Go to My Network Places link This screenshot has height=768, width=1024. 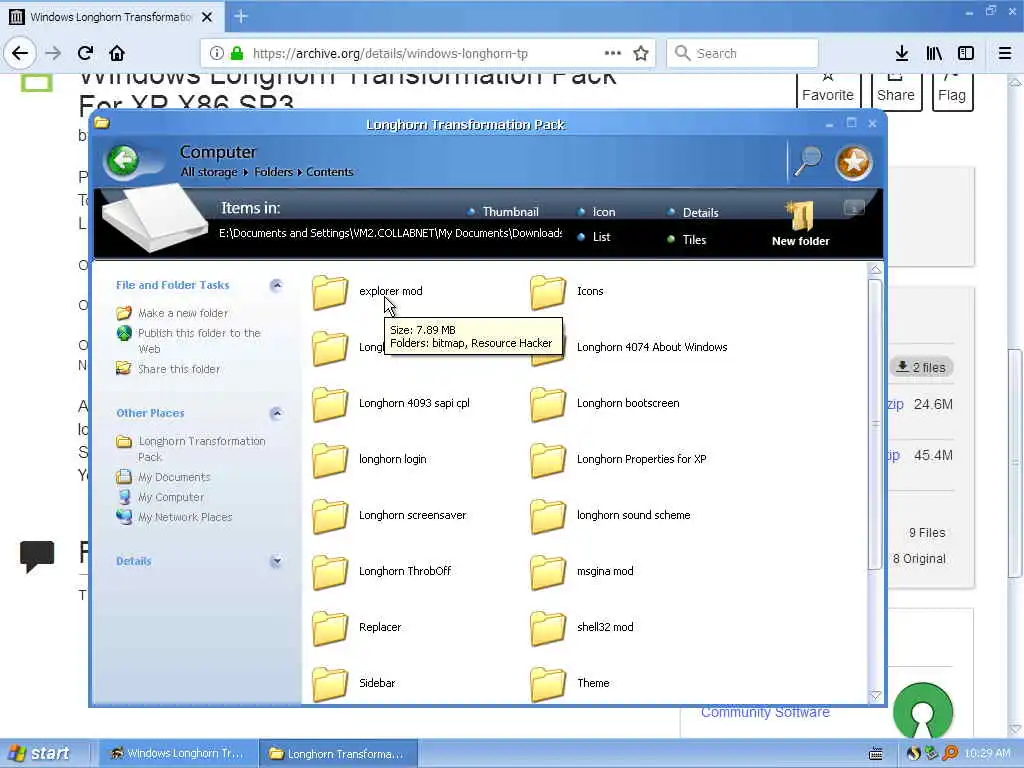click(174, 517)
